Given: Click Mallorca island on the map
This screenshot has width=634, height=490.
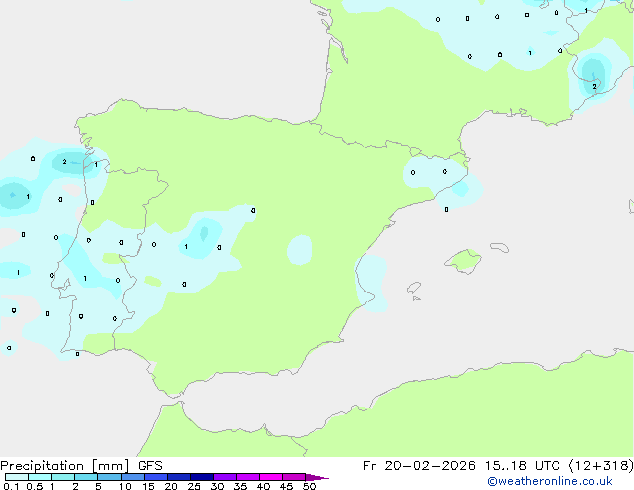Looking at the screenshot, I should pos(462,261).
